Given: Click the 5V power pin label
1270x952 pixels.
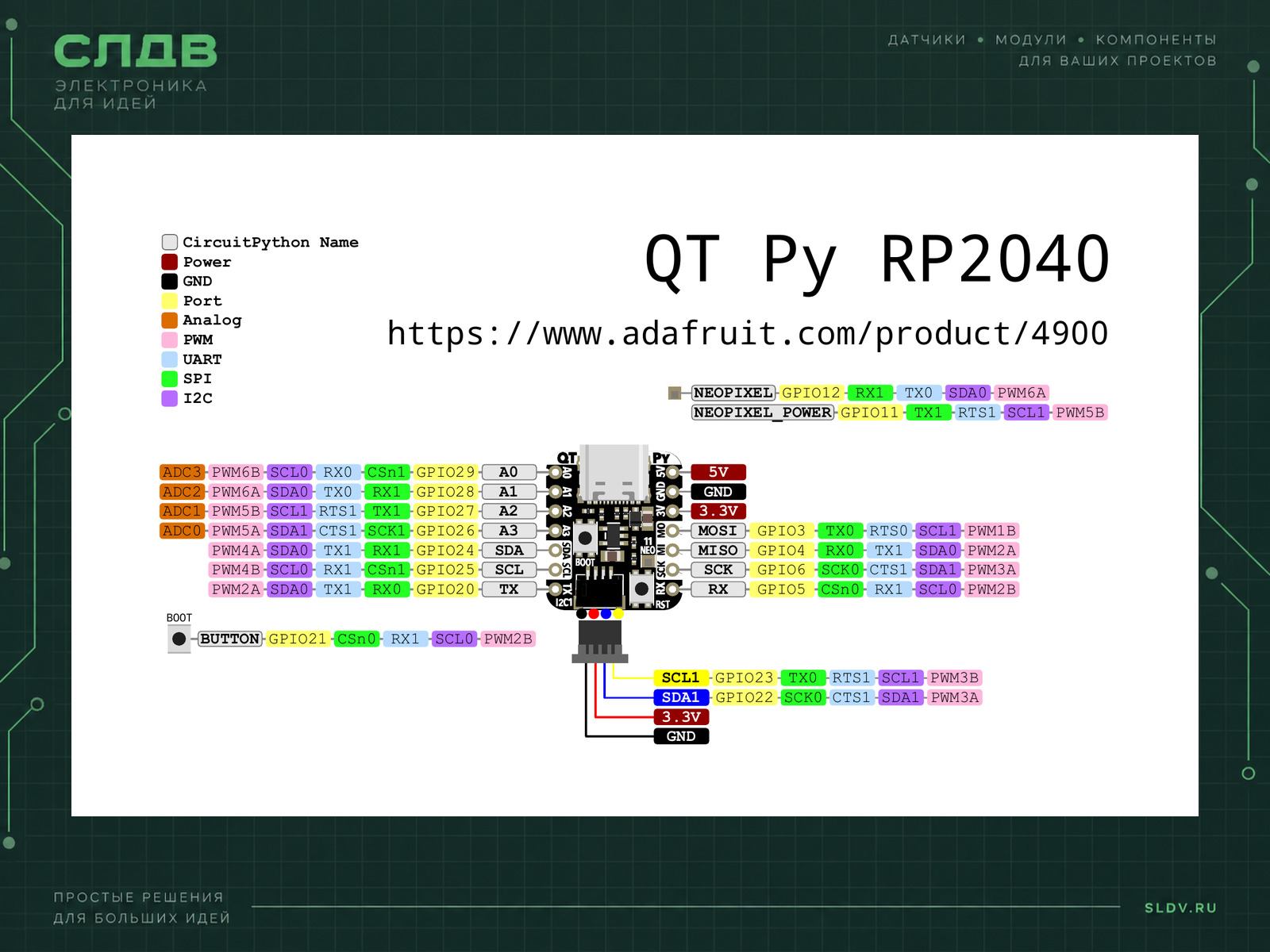Looking at the screenshot, I should click(718, 472).
